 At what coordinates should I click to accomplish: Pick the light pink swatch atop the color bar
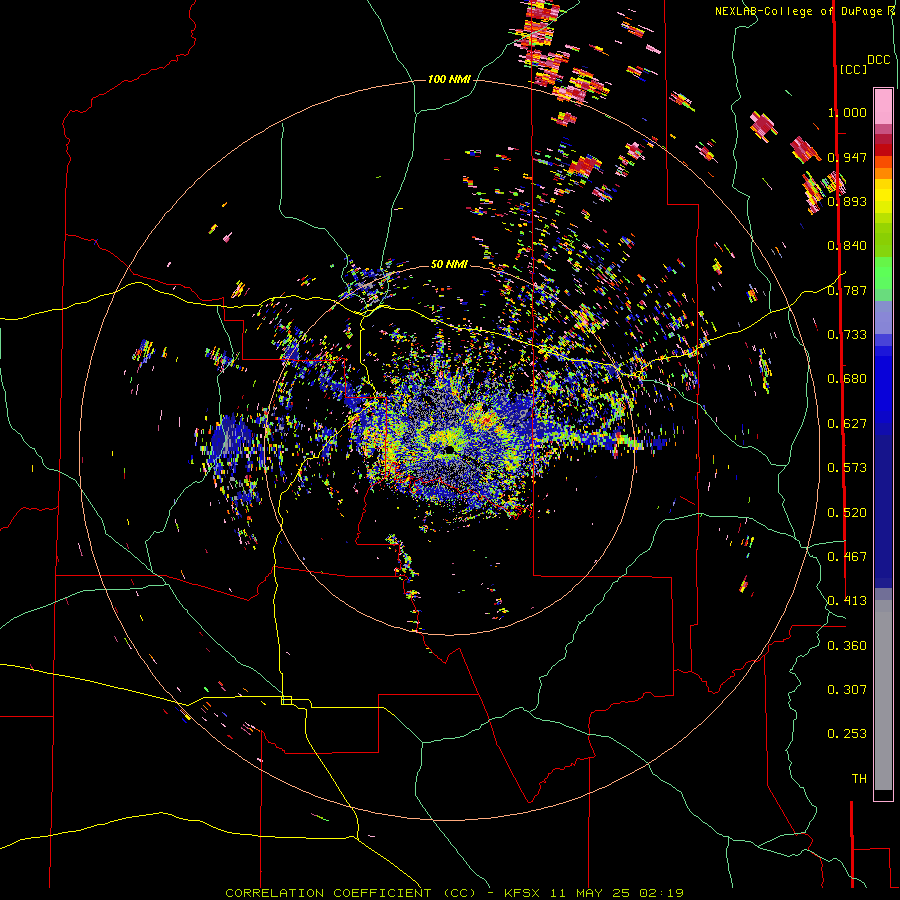[883, 106]
